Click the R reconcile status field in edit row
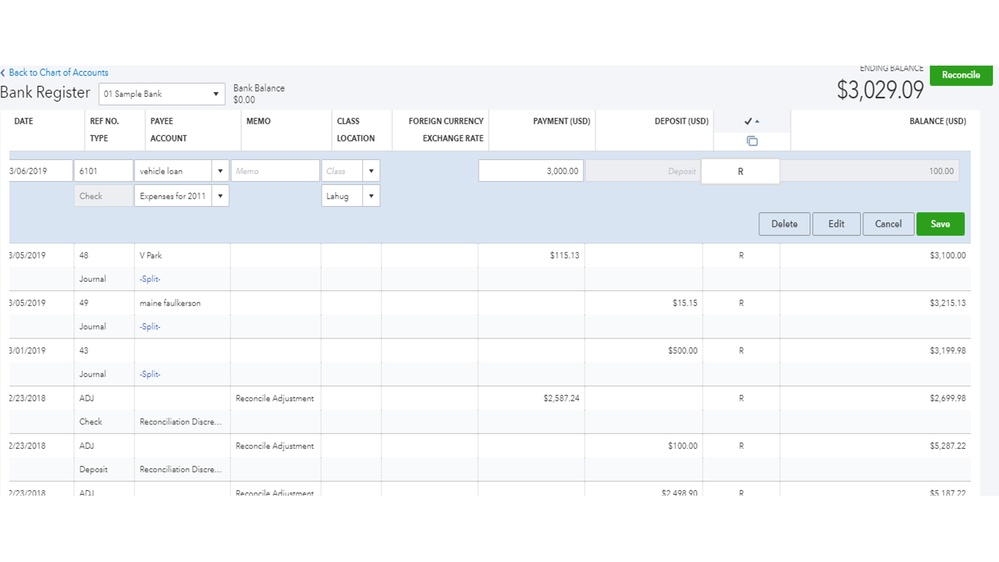The height and width of the screenshot is (562, 999). pos(741,171)
